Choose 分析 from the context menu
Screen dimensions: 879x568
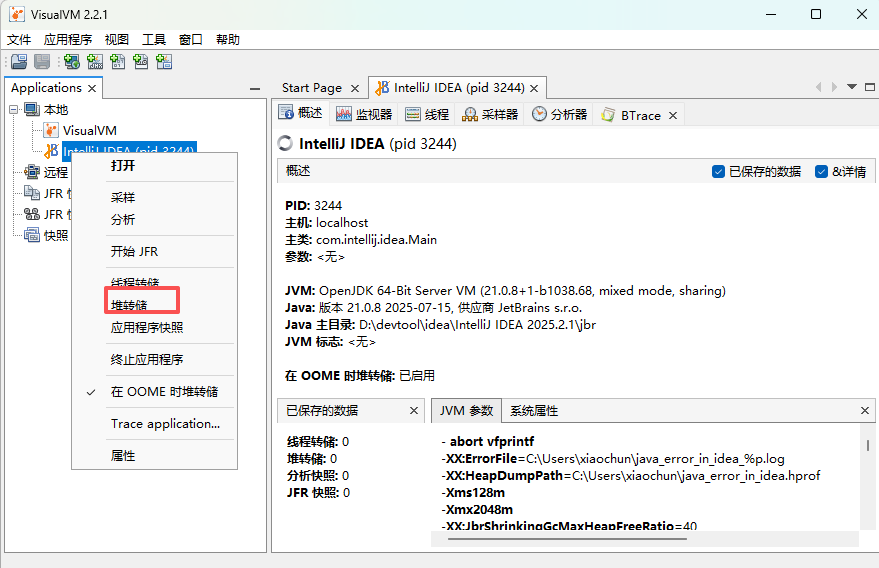pyautogui.click(x=154, y=219)
